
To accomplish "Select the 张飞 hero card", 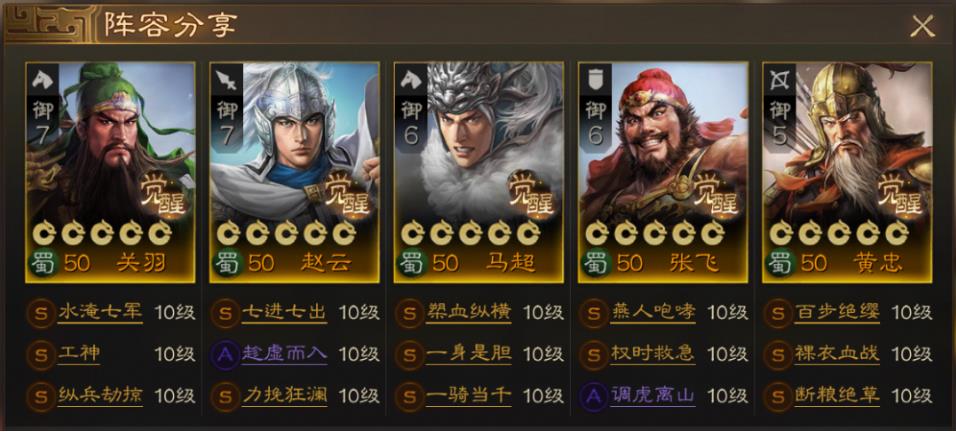I will click(663, 172).
